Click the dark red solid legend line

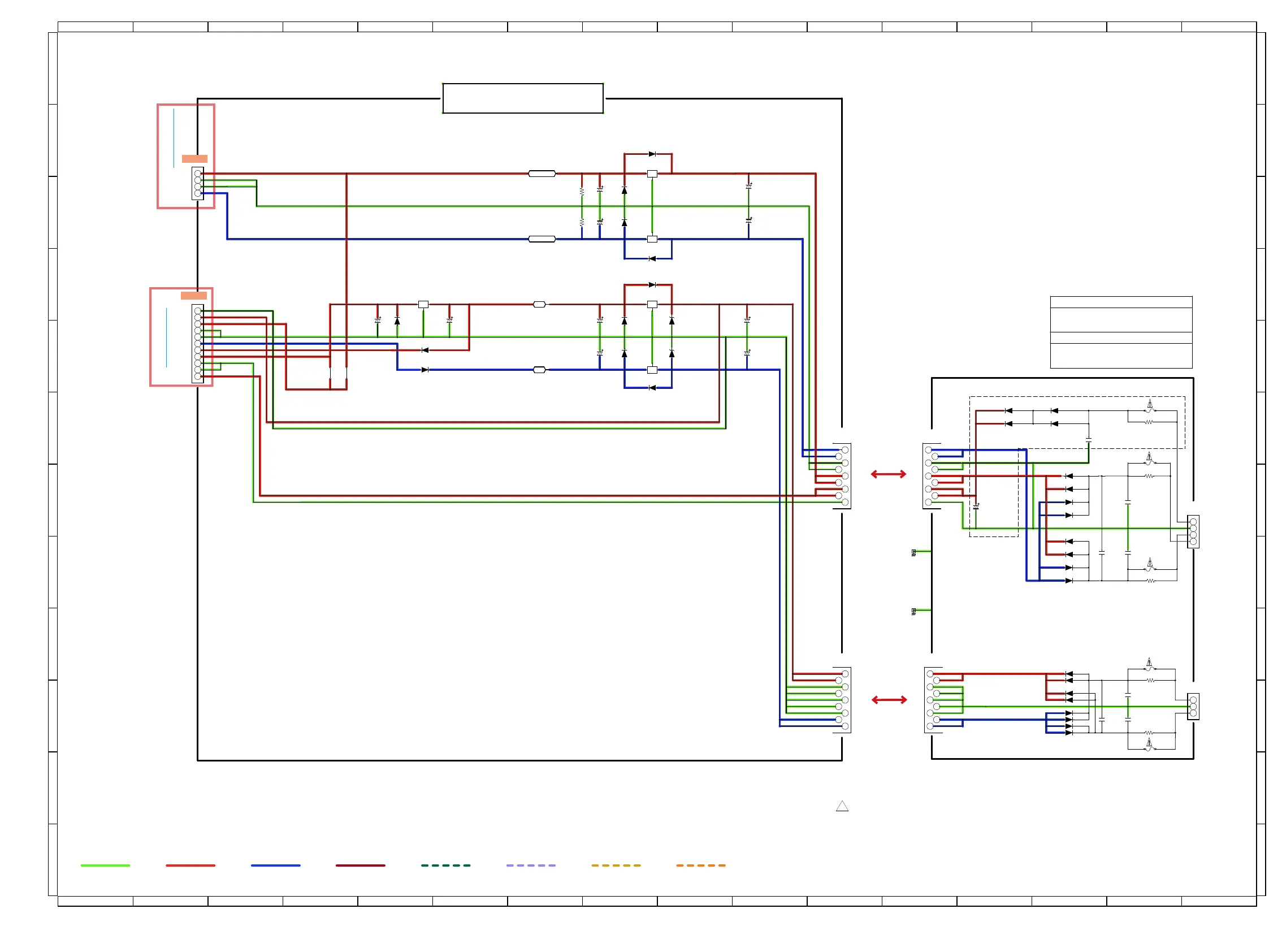click(360, 865)
